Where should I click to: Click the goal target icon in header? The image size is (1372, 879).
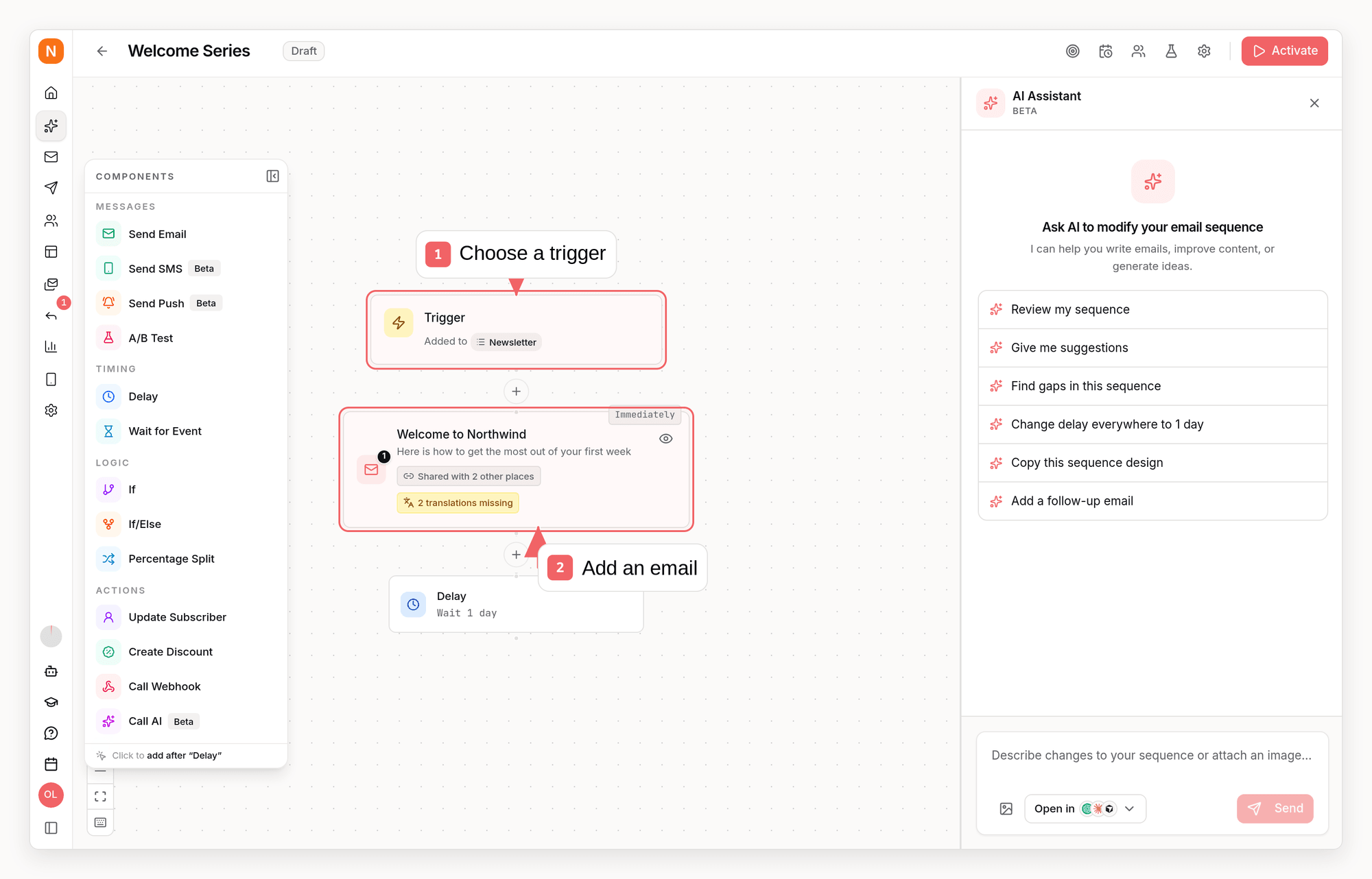point(1073,51)
